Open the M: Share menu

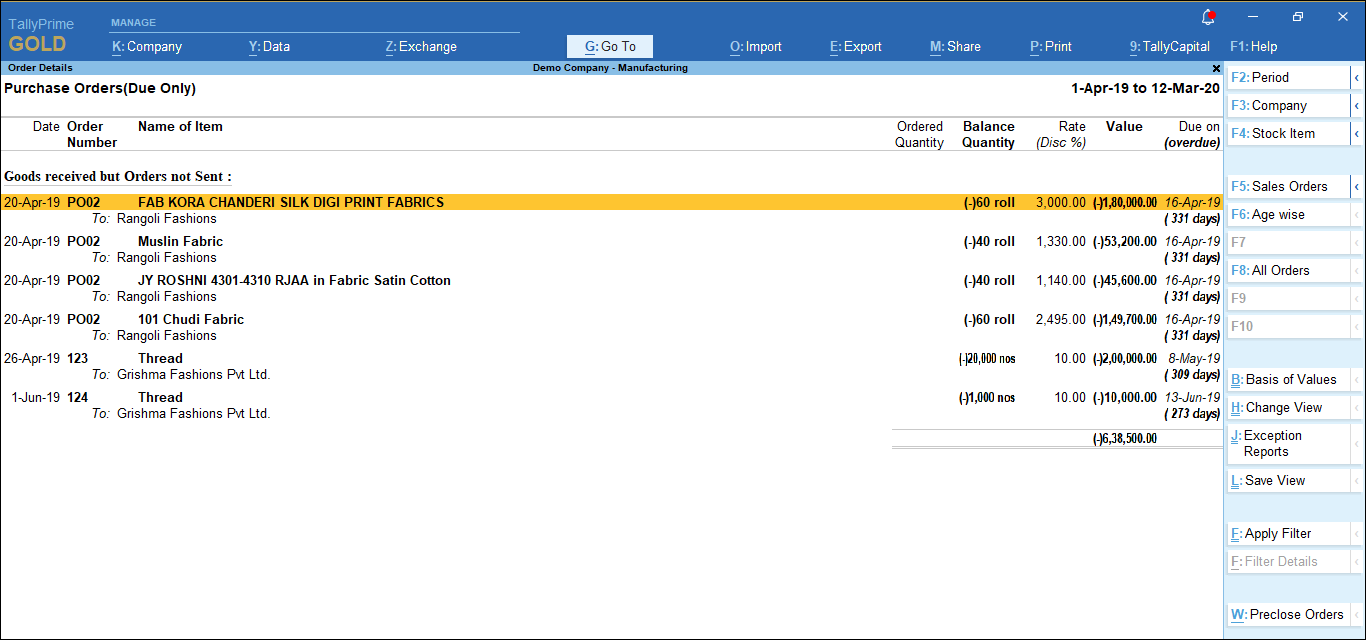tap(955, 46)
